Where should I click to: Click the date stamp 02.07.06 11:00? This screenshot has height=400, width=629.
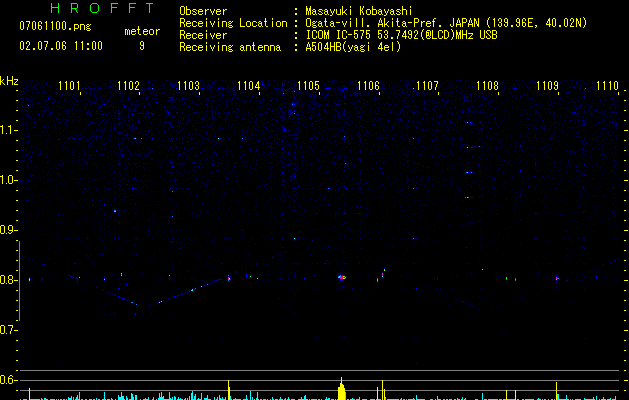[x=61, y=46]
